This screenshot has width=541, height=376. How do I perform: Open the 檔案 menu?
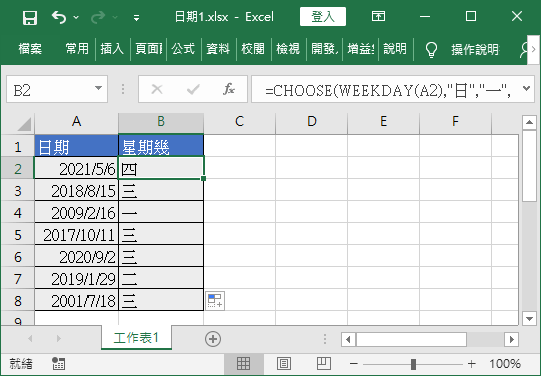pos(30,49)
